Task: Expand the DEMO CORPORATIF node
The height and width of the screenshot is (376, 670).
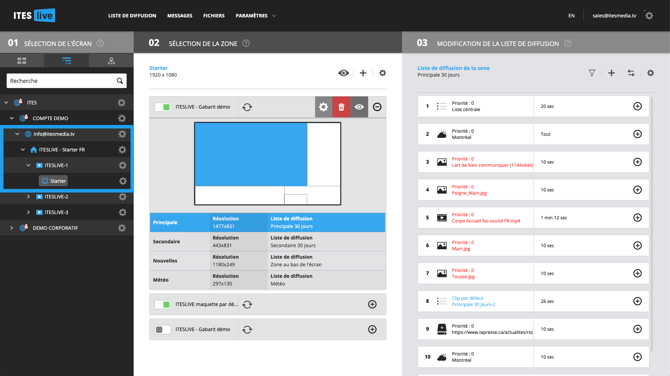Action: pos(12,228)
